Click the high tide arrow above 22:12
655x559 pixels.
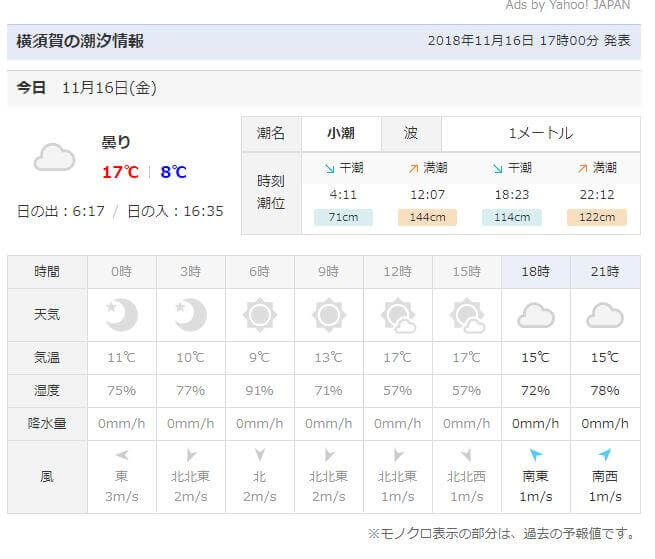[x=583, y=168]
